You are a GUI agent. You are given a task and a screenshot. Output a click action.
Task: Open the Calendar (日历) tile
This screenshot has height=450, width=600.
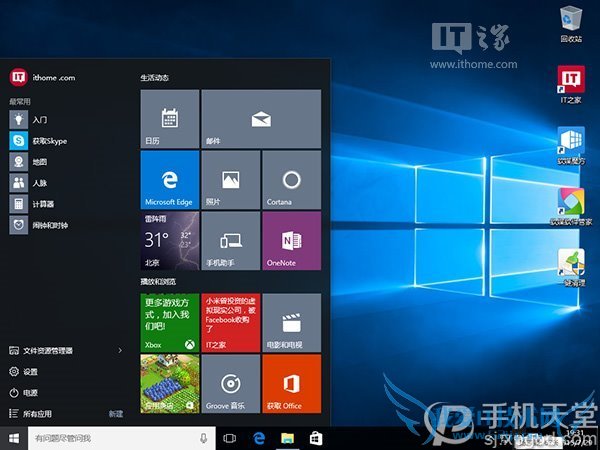pyautogui.click(x=170, y=119)
